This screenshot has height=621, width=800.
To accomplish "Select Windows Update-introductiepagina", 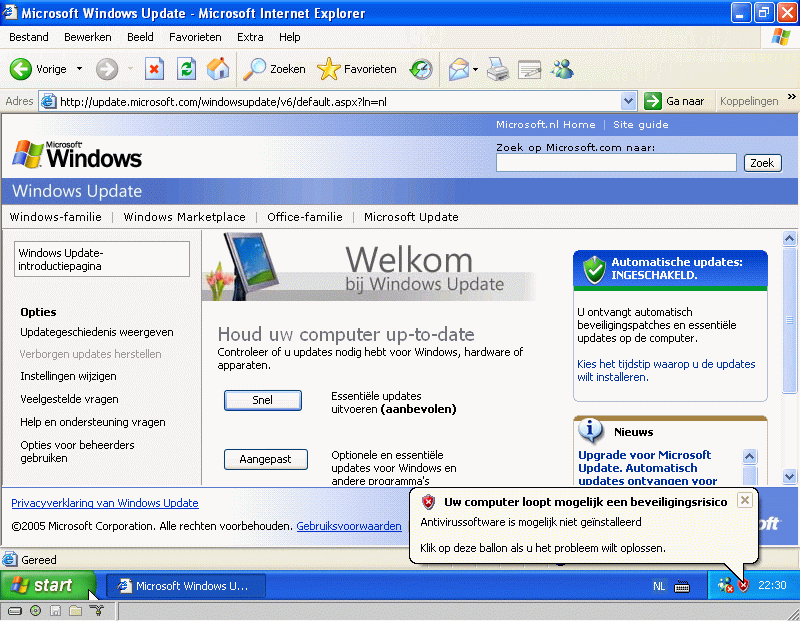I will pos(102,259).
